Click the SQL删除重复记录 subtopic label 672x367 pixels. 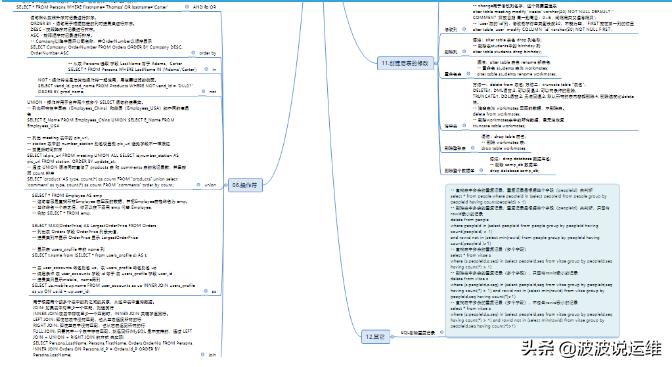[418, 332]
